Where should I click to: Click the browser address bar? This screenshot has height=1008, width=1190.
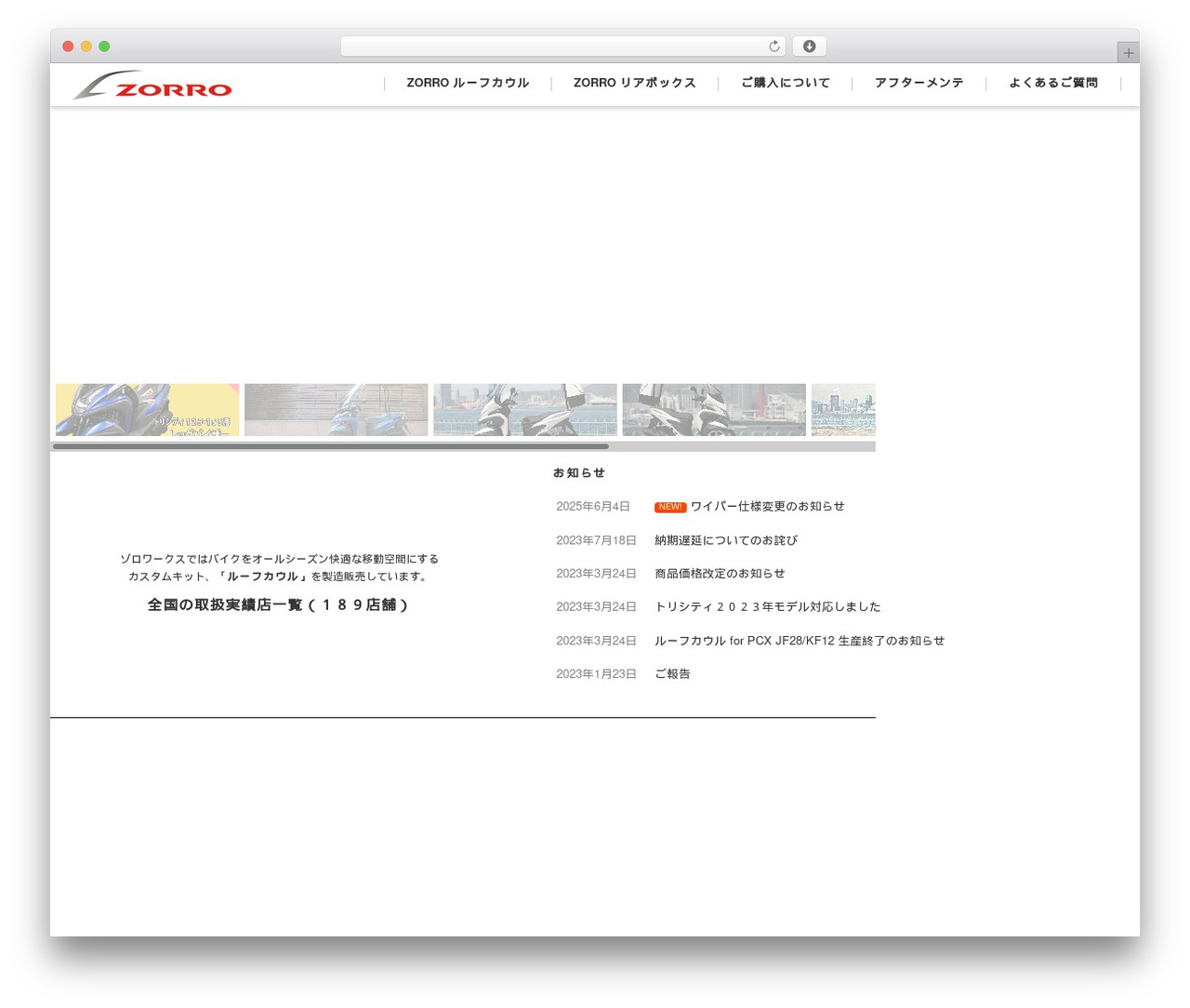click(562, 46)
